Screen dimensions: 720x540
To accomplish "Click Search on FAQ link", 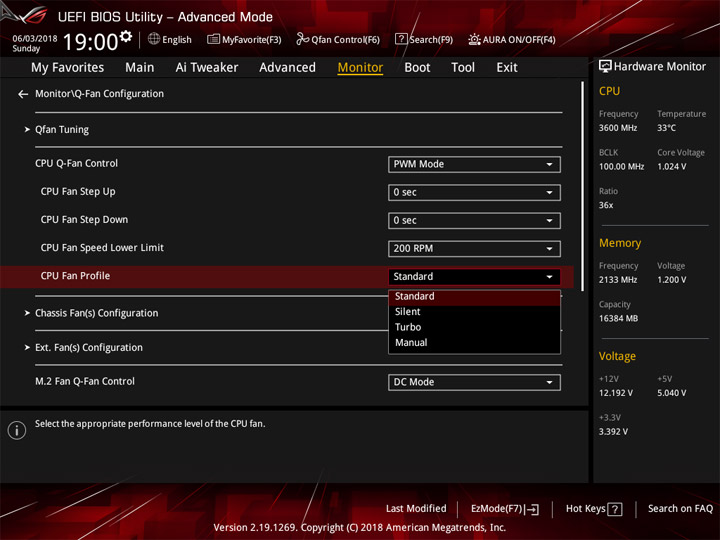I will coord(680,509).
